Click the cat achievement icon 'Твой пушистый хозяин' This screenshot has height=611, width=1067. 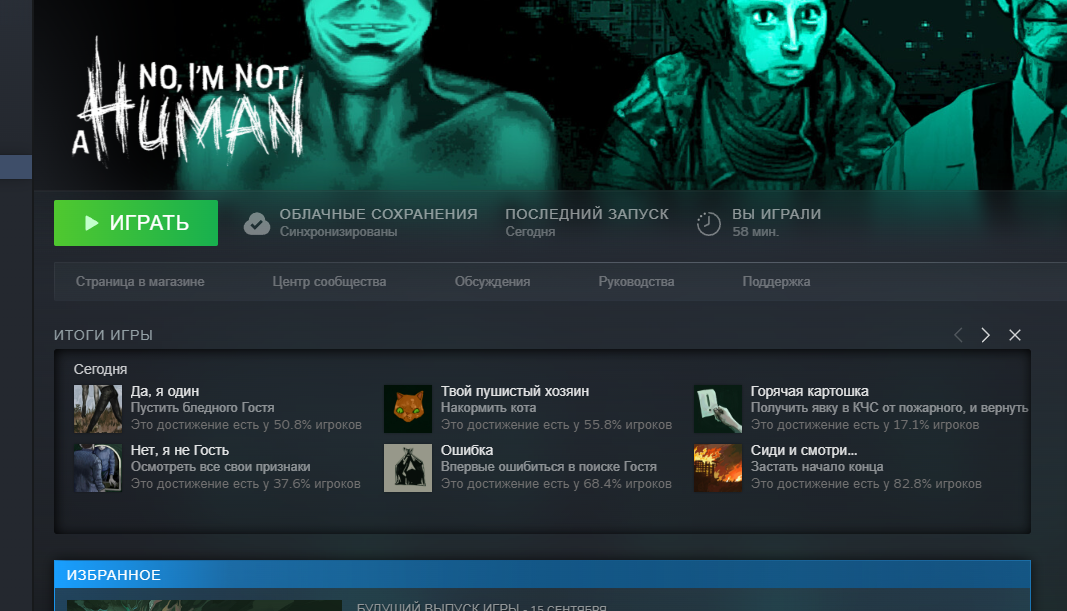pos(408,409)
